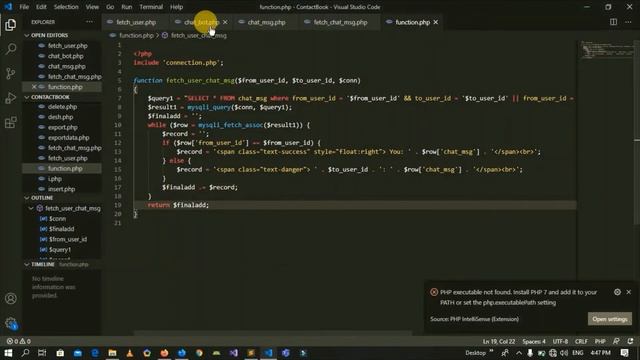This screenshot has height=360, width=640.
Task: Click the Open settings button
Action: 610,319
